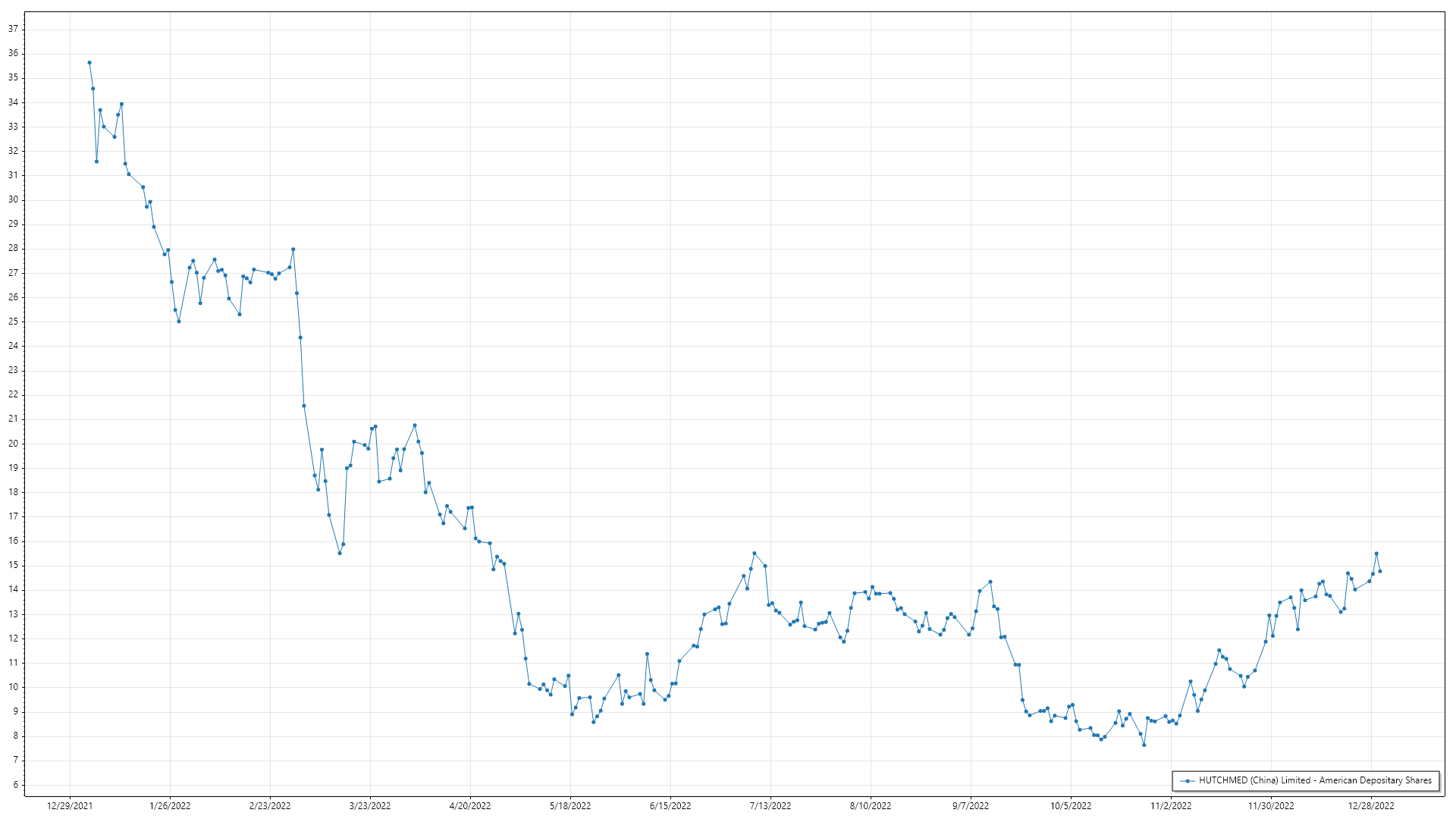1456x819 pixels.
Task: Click the 5/18/2022 x-axis date label
Action: 570,806
